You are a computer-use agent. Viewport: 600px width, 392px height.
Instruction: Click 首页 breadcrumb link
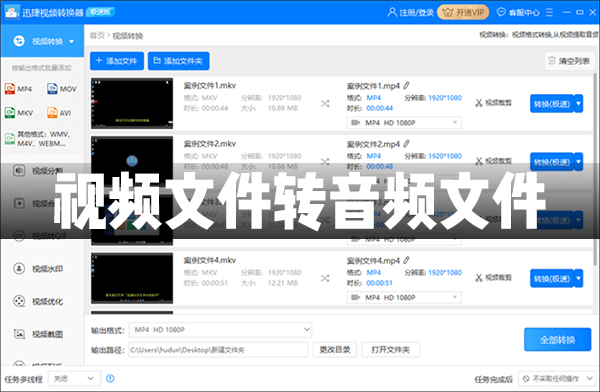[97, 36]
